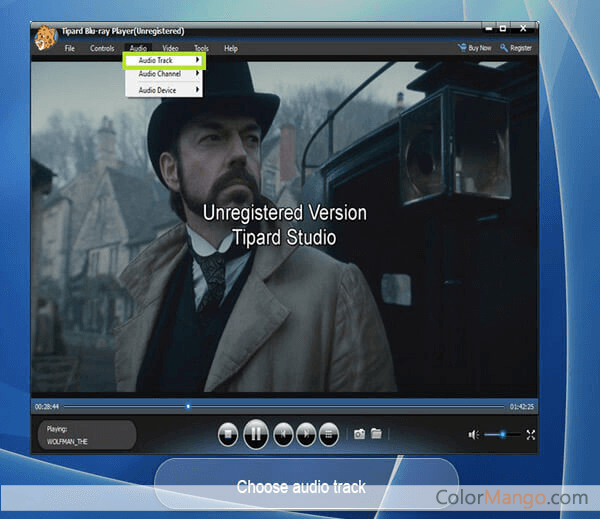Viewport: 600px width, 519px height.
Task: Toggle full screen mode
Action: (531, 434)
